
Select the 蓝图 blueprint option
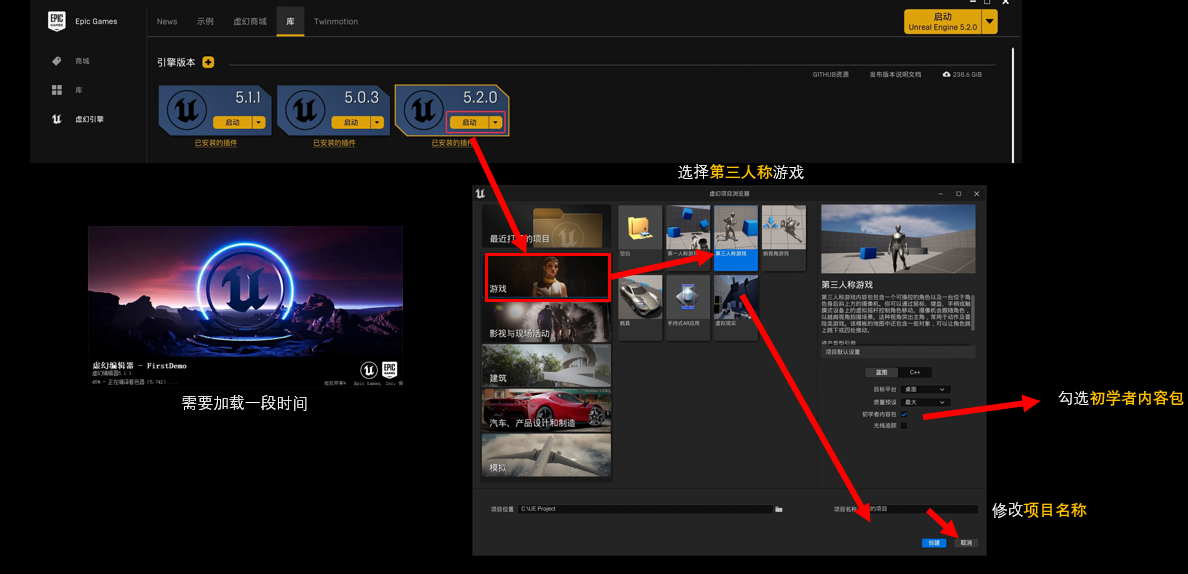[x=882, y=372]
